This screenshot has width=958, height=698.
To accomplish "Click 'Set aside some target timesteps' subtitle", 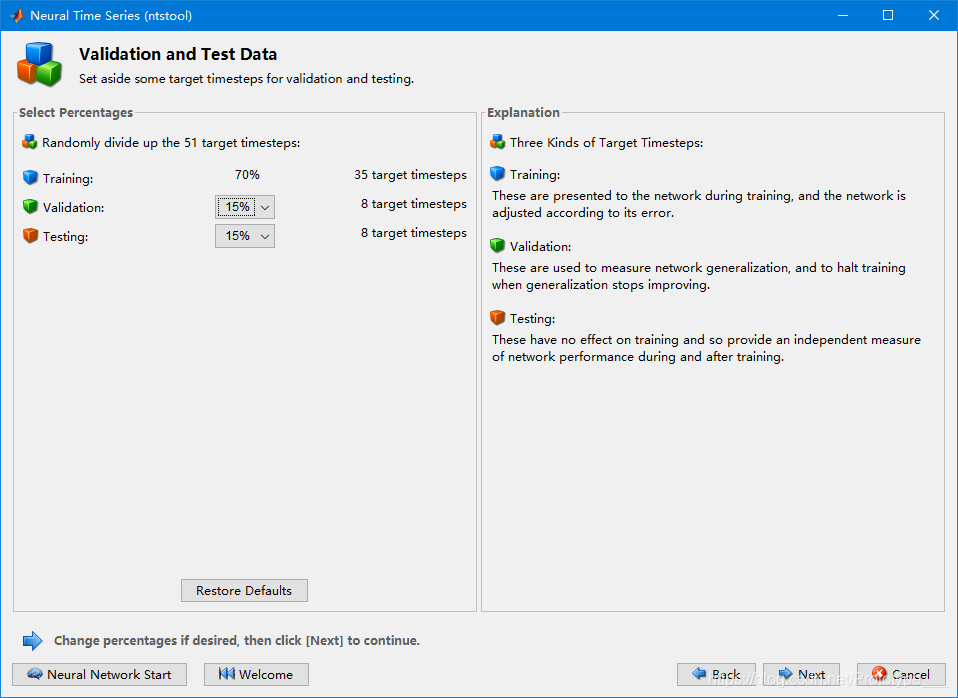I will click(x=246, y=79).
